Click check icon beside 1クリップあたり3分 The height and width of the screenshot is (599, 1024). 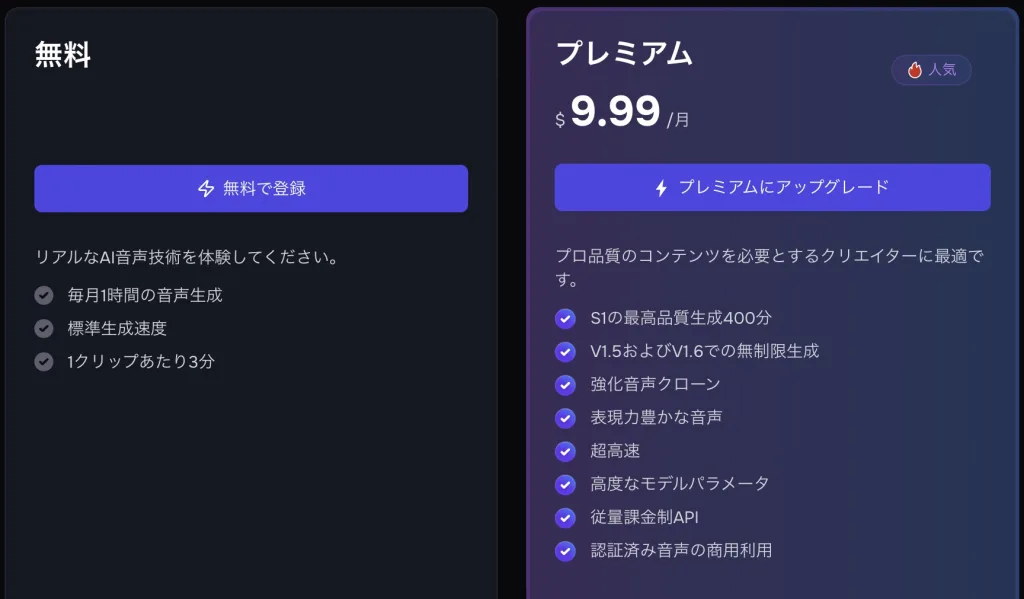coord(44,361)
